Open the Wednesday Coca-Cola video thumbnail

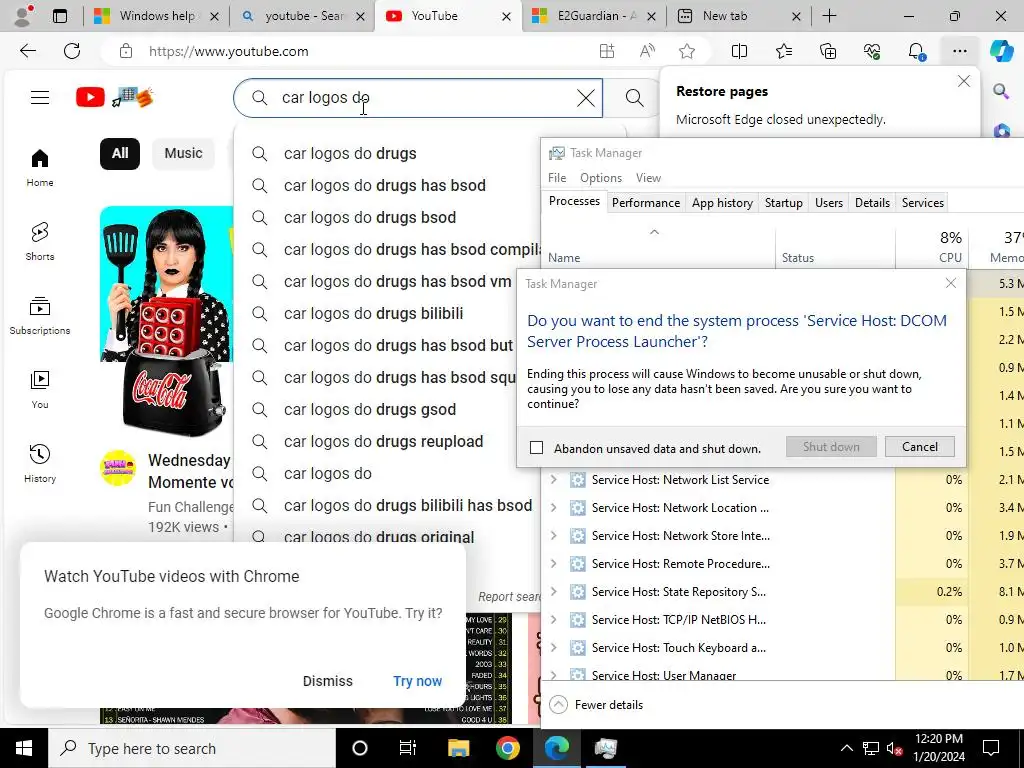pyautogui.click(x=167, y=322)
